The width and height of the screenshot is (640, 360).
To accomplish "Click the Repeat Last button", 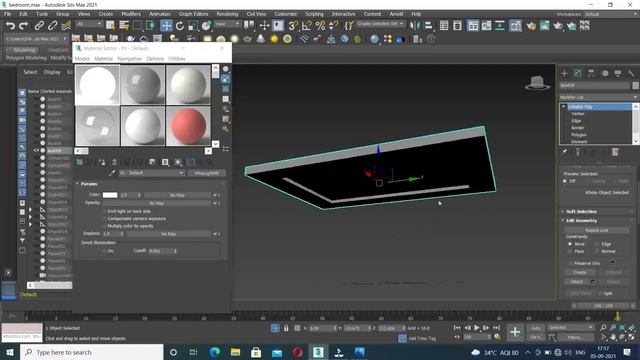I will click(597, 230).
